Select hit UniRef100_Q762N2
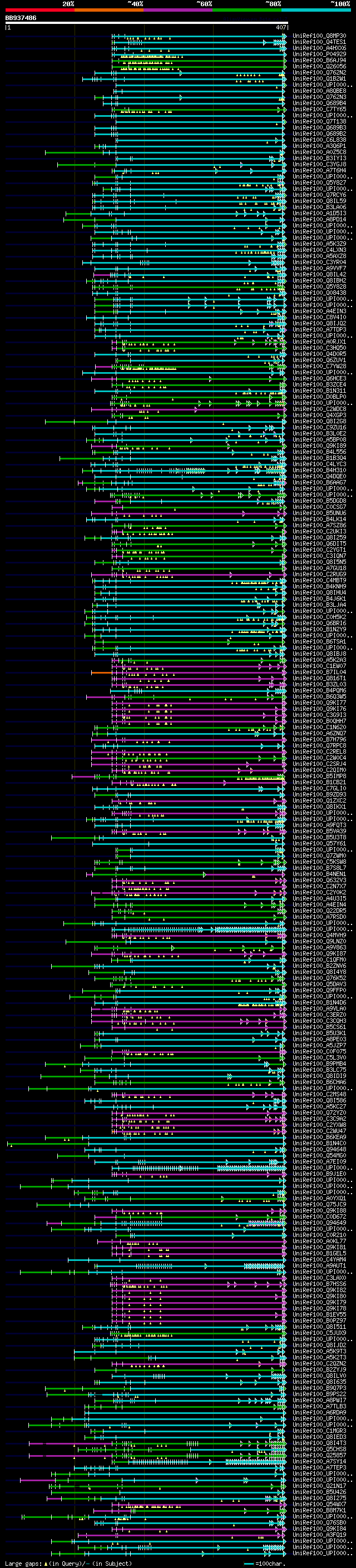 click(319, 72)
